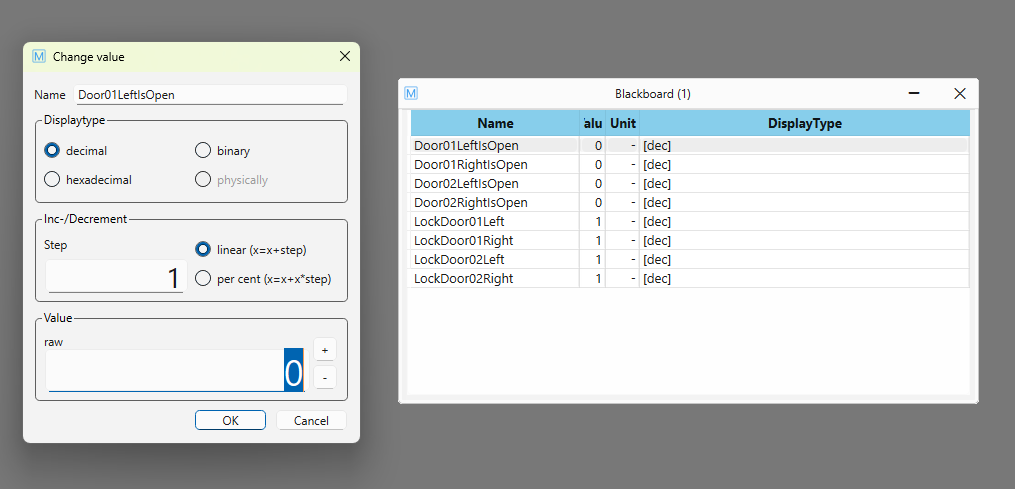Click the DisplayType column header
1015x489 pixels.
tap(804, 124)
